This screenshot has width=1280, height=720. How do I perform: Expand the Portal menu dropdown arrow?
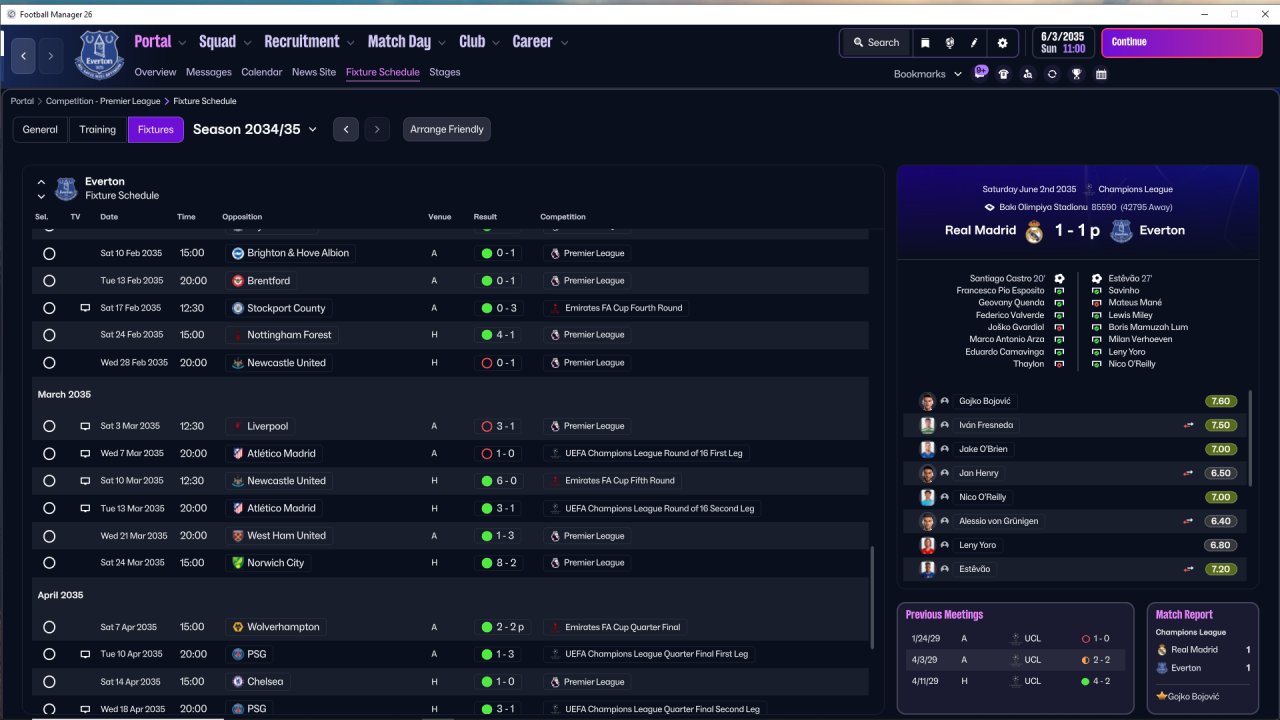tap(182, 43)
